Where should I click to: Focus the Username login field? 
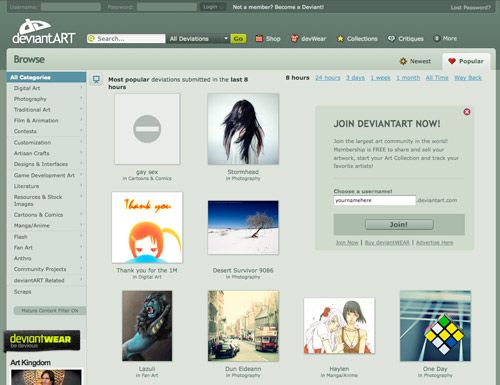[71, 7]
